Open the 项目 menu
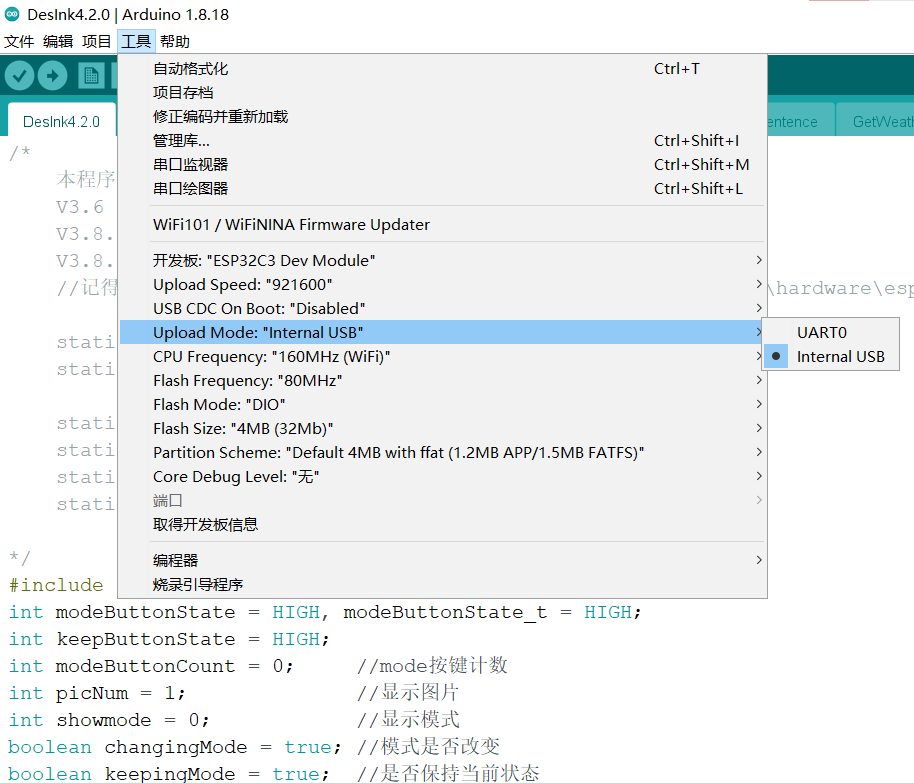Image resolution: width=914 pixels, height=783 pixels. tap(96, 41)
